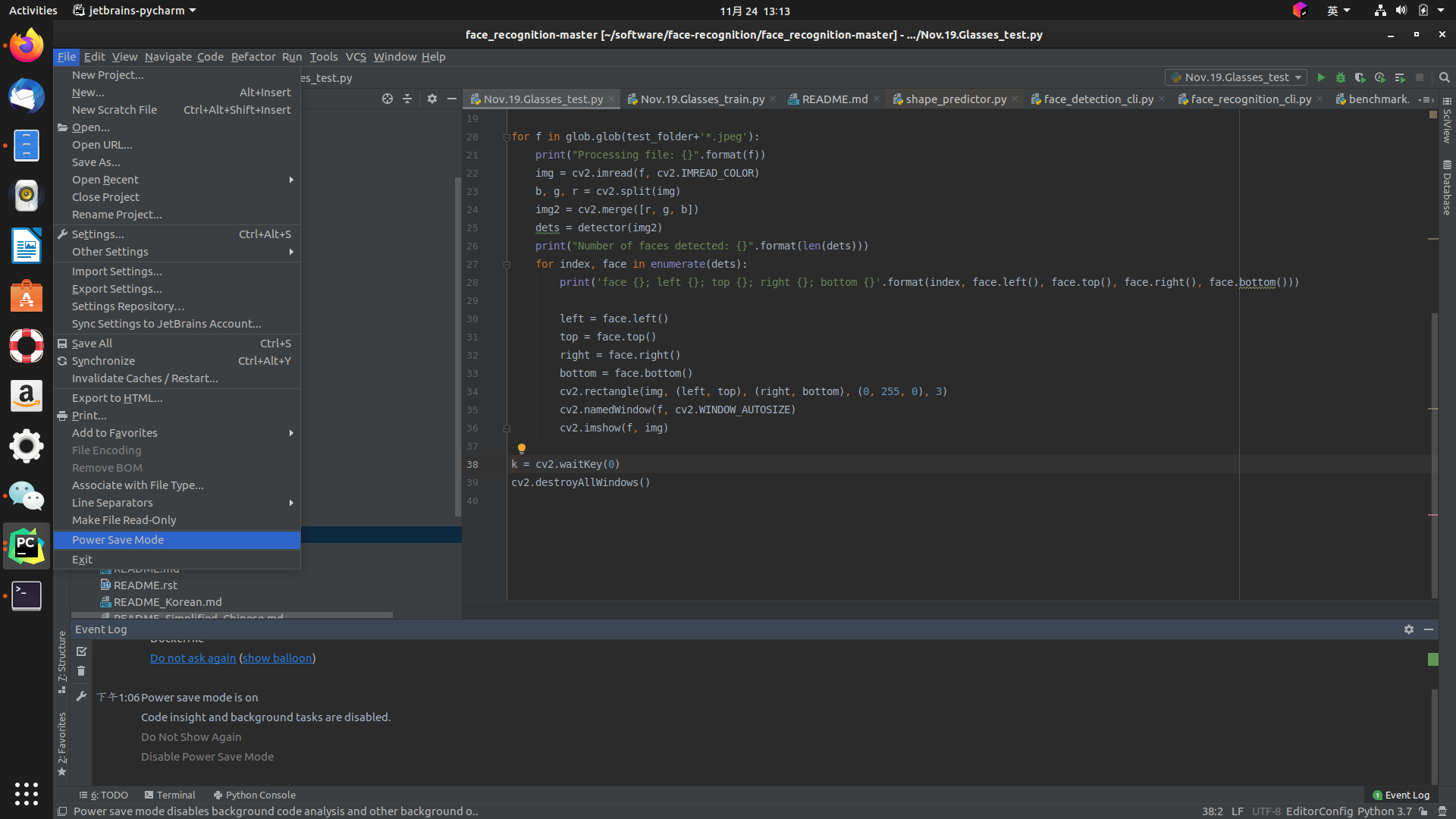The height and width of the screenshot is (819, 1456).
Task: Run with Coverage shield icon
Action: 1360,77
